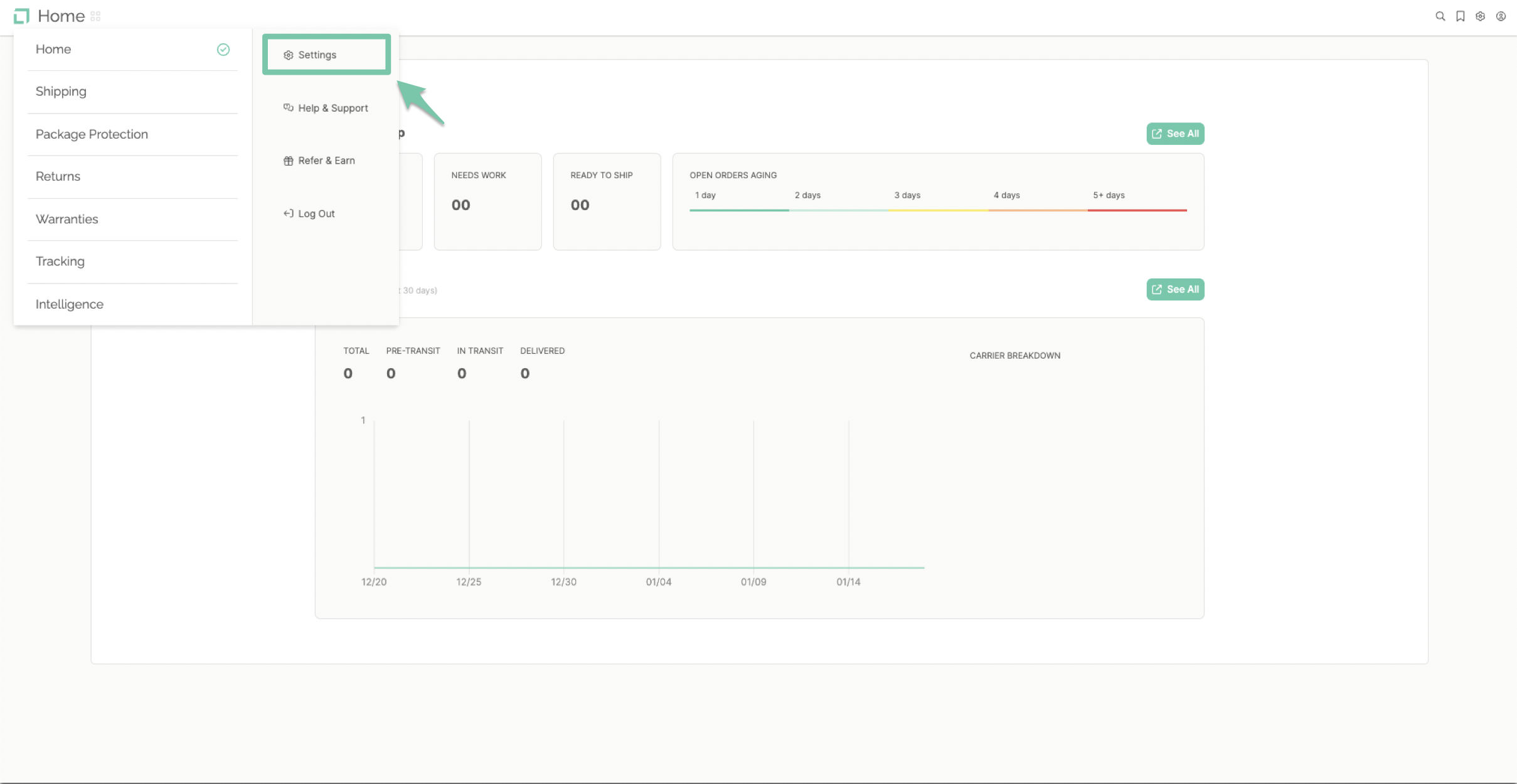Open Package Protection section
Viewport: 1517px width, 784px height.
tap(132, 134)
